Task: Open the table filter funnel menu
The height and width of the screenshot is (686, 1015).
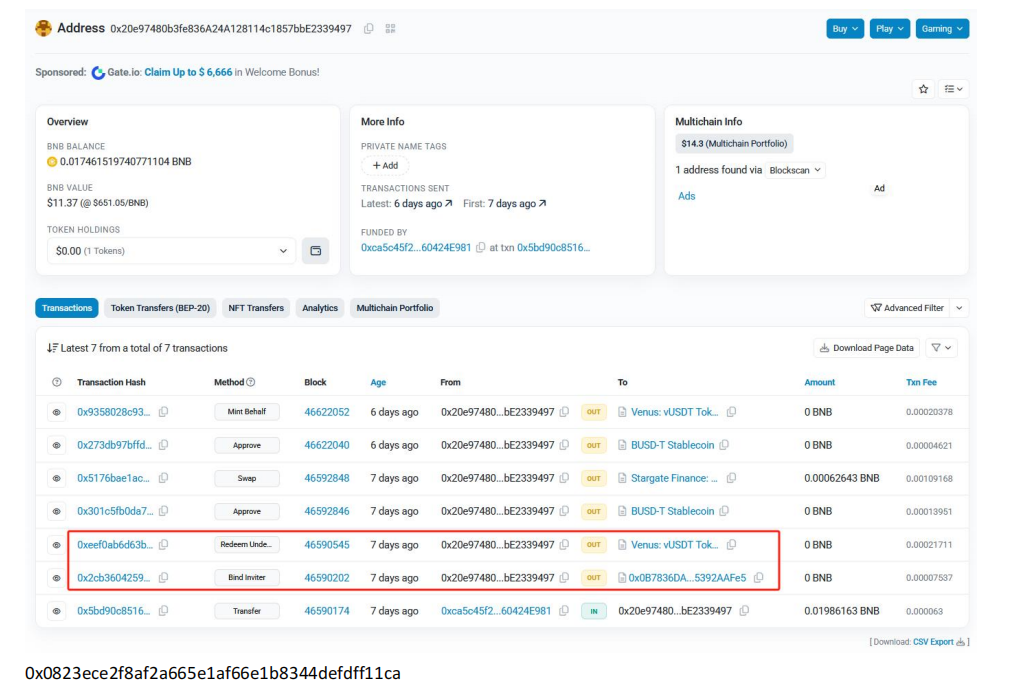Action: 941,348
